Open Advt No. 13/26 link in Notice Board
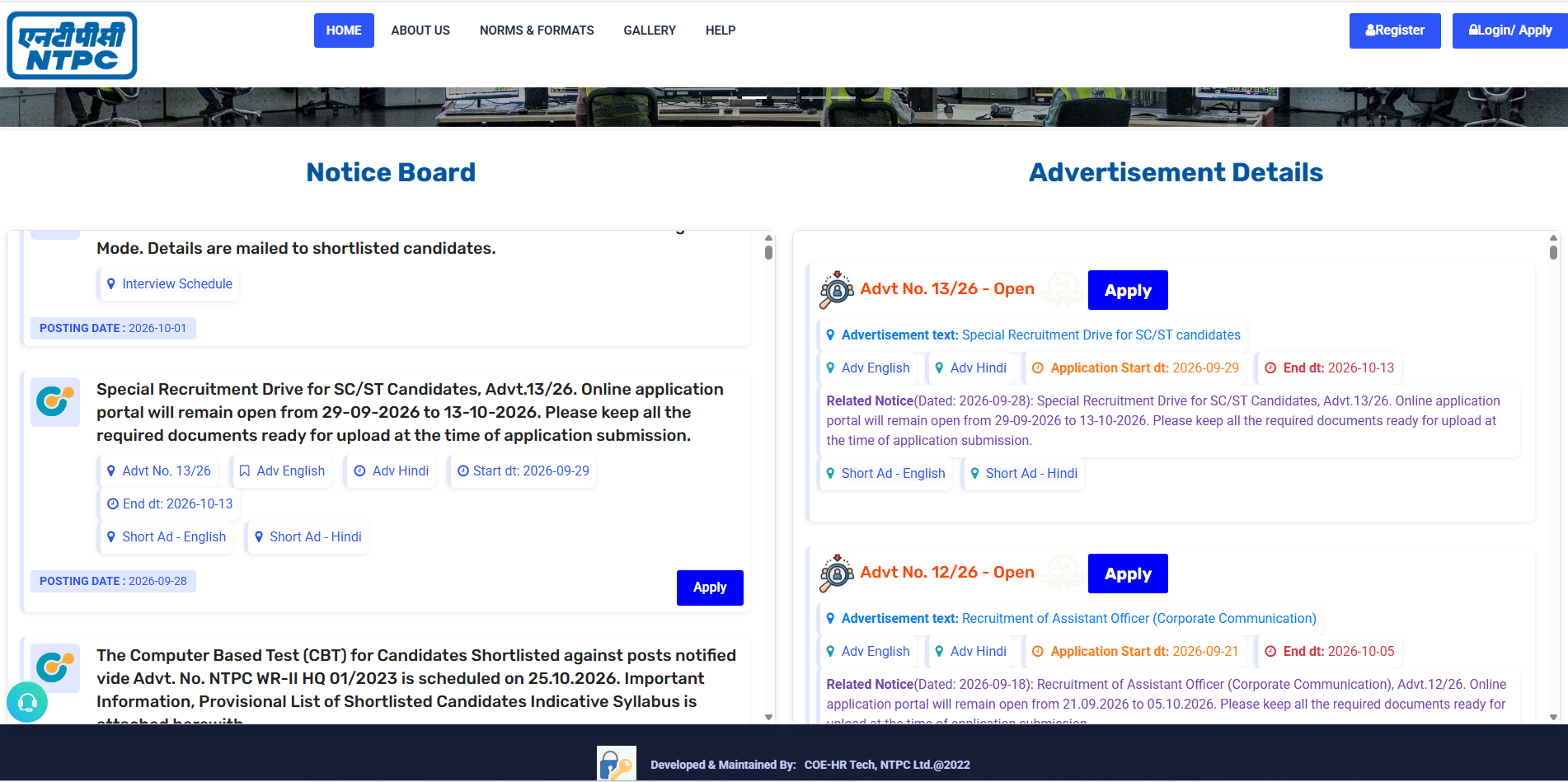The height and width of the screenshot is (782, 1568). point(158,471)
